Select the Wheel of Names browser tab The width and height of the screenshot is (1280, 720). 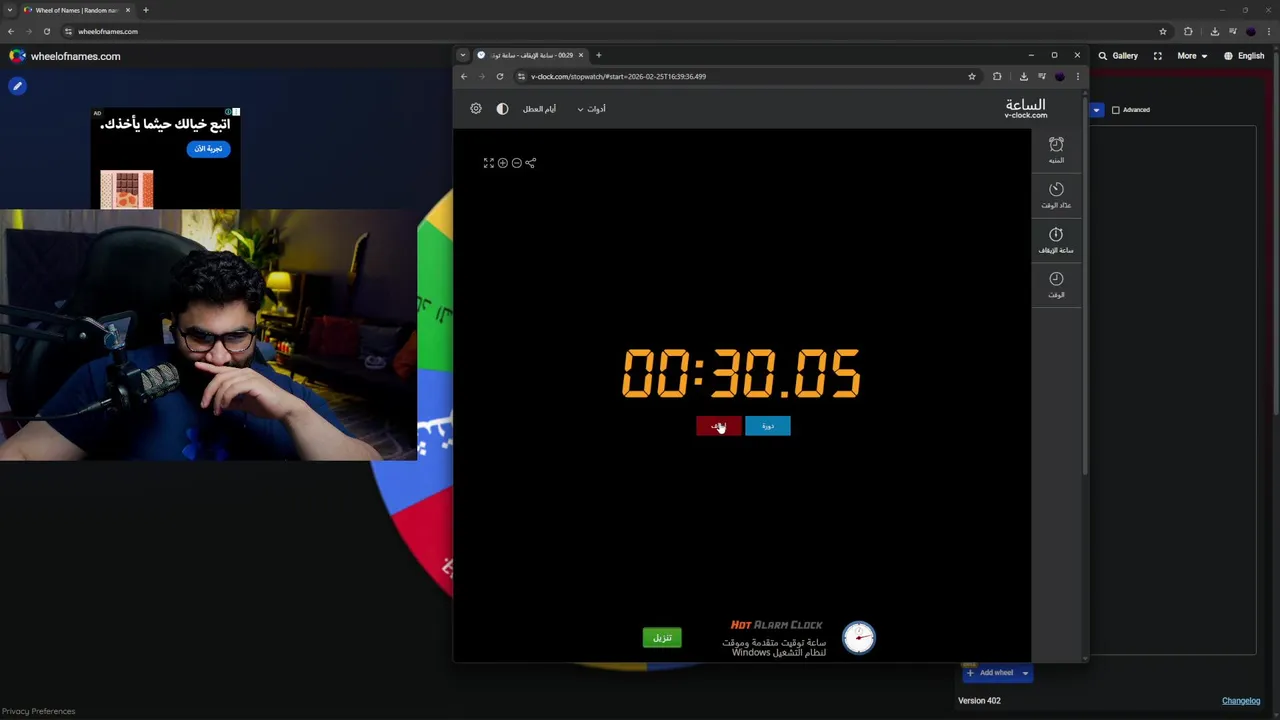78,10
